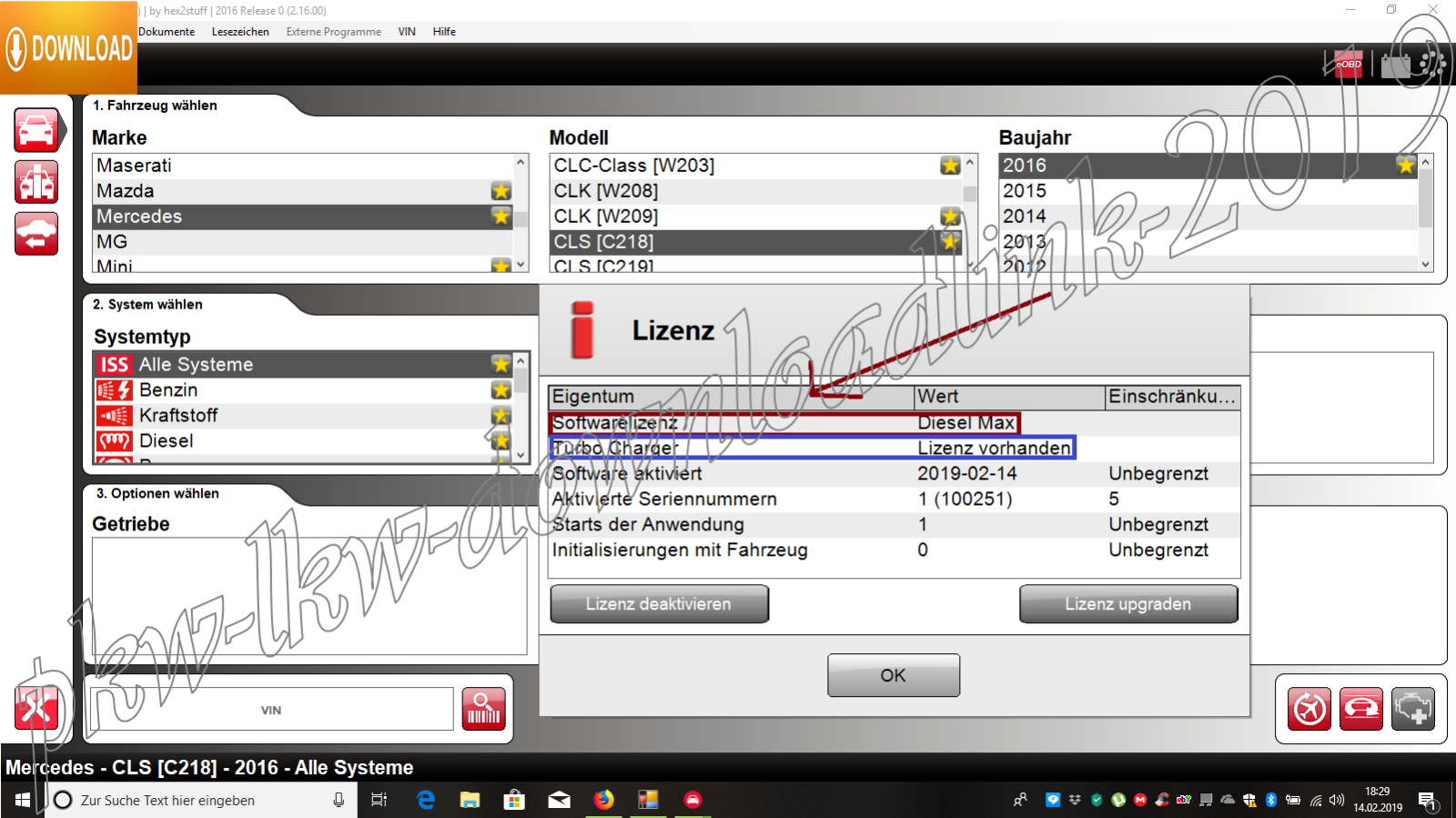The height and width of the screenshot is (818, 1456).
Task: Click Marke list scroll up arrow
Action: [x=521, y=162]
